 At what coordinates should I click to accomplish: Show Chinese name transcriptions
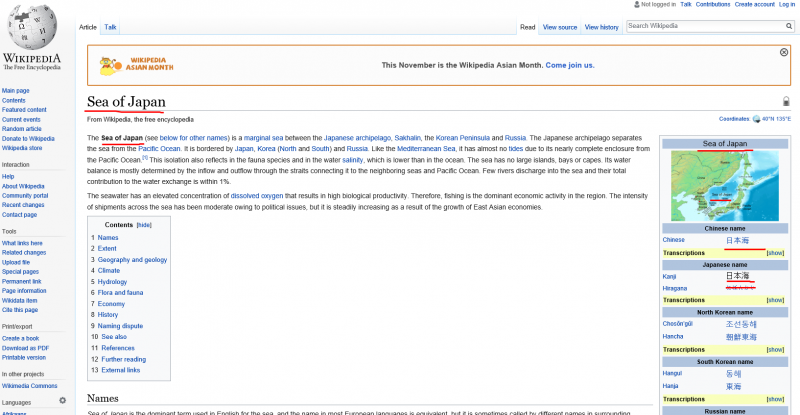click(775, 253)
